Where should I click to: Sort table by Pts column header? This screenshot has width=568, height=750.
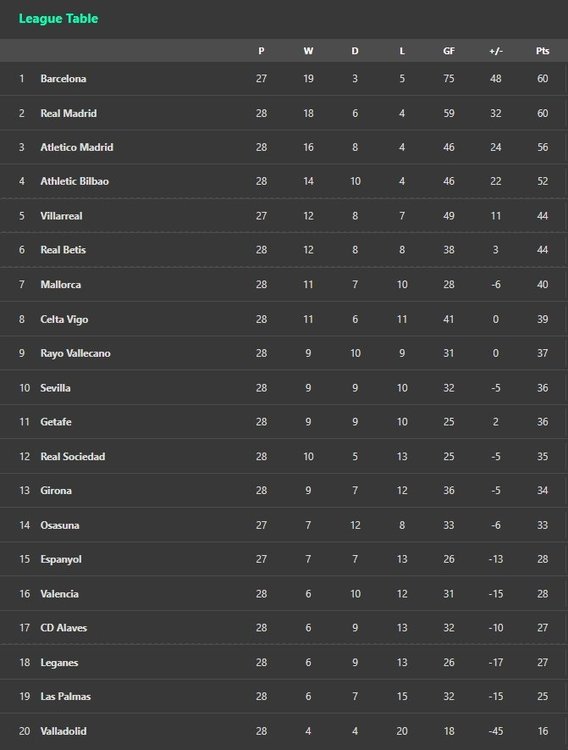point(542,51)
